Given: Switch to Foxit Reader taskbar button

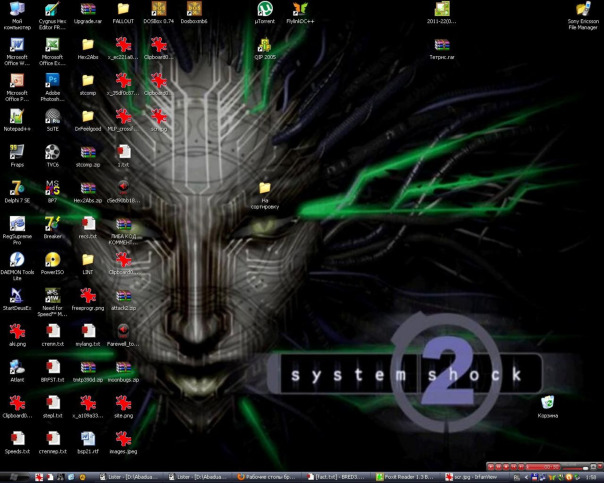Looking at the screenshot, I should click(406, 477).
